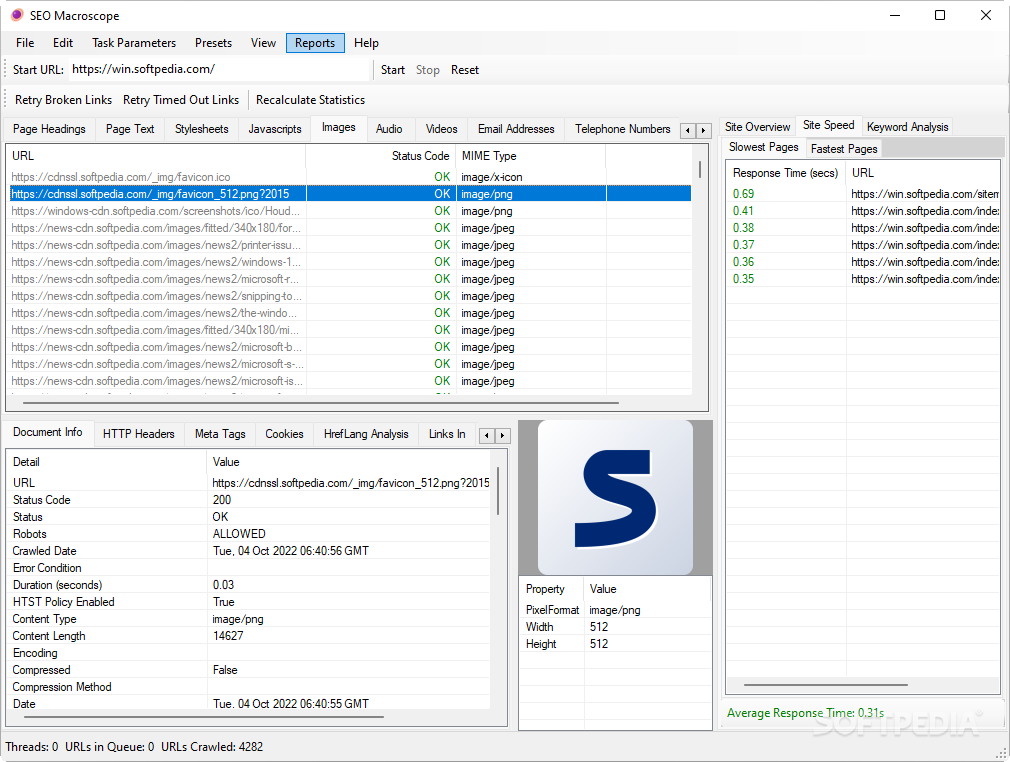Image resolution: width=1010 pixels, height=762 pixels.
Task: Click Retry Broken Links
Action: click(63, 100)
